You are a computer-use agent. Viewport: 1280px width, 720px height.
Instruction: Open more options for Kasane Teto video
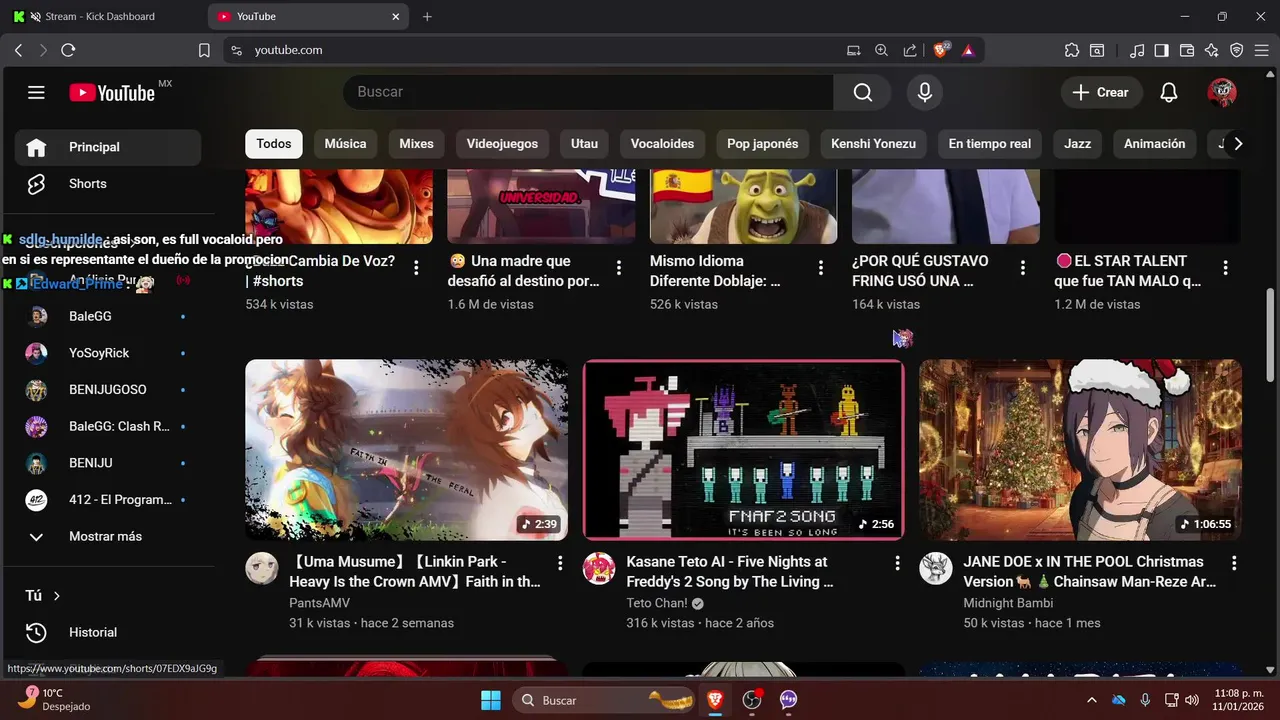[897, 563]
